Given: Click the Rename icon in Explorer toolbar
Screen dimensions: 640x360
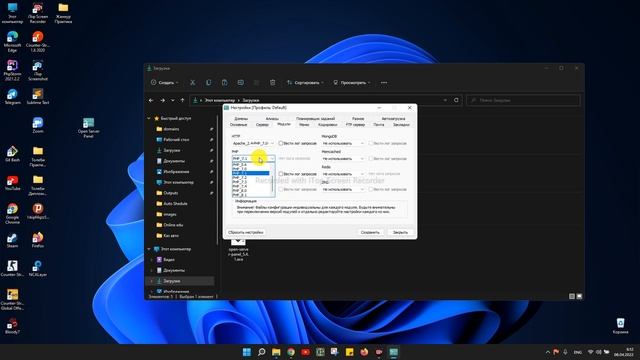Looking at the screenshot, I should tap(240, 82).
